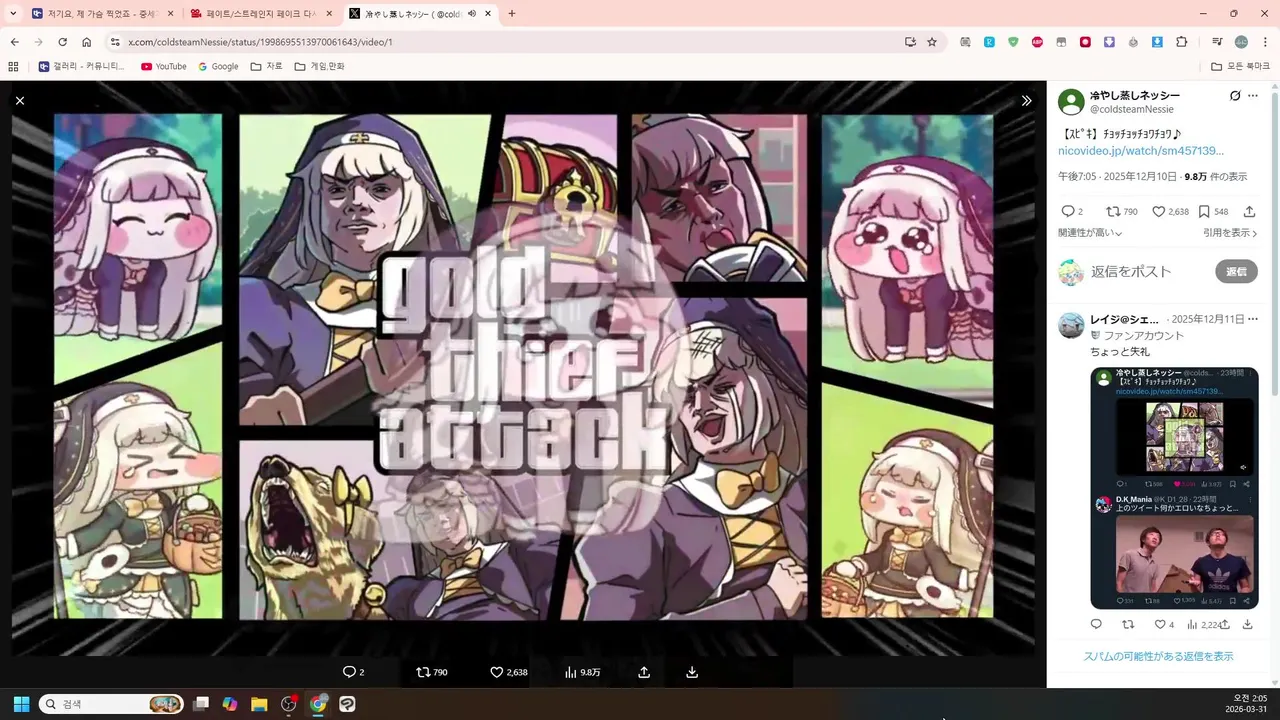Switch to the 페이트/스트레인지 페이크 tab
The width and height of the screenshot is (1280, 720).
click(260, 14)
